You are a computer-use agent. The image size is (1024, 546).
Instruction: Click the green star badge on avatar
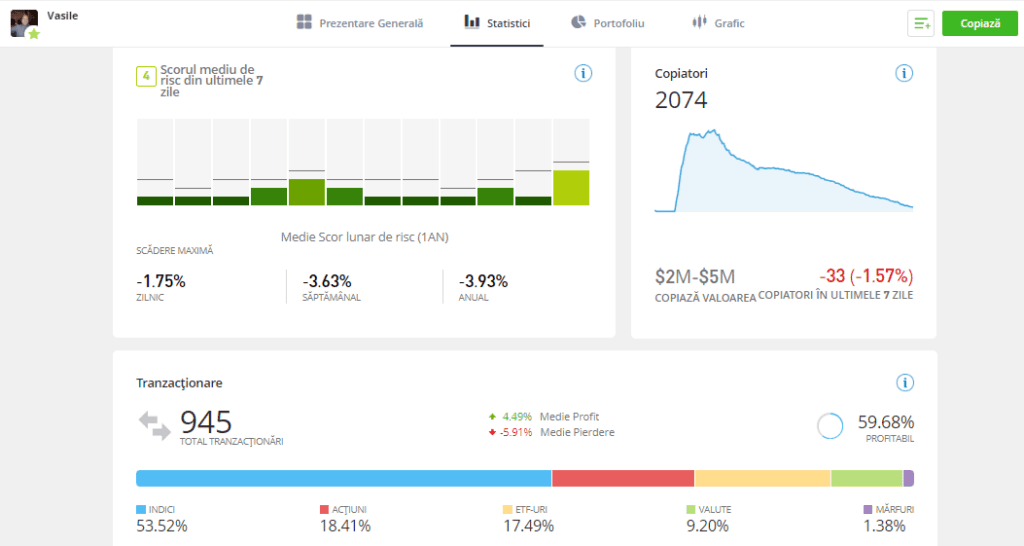tap(34, 35)
